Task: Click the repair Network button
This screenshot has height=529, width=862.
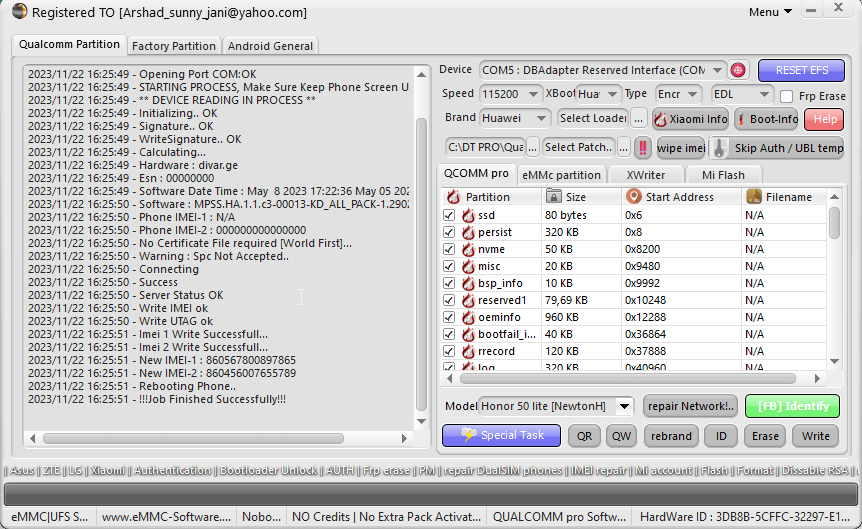Action: point(690,406)
